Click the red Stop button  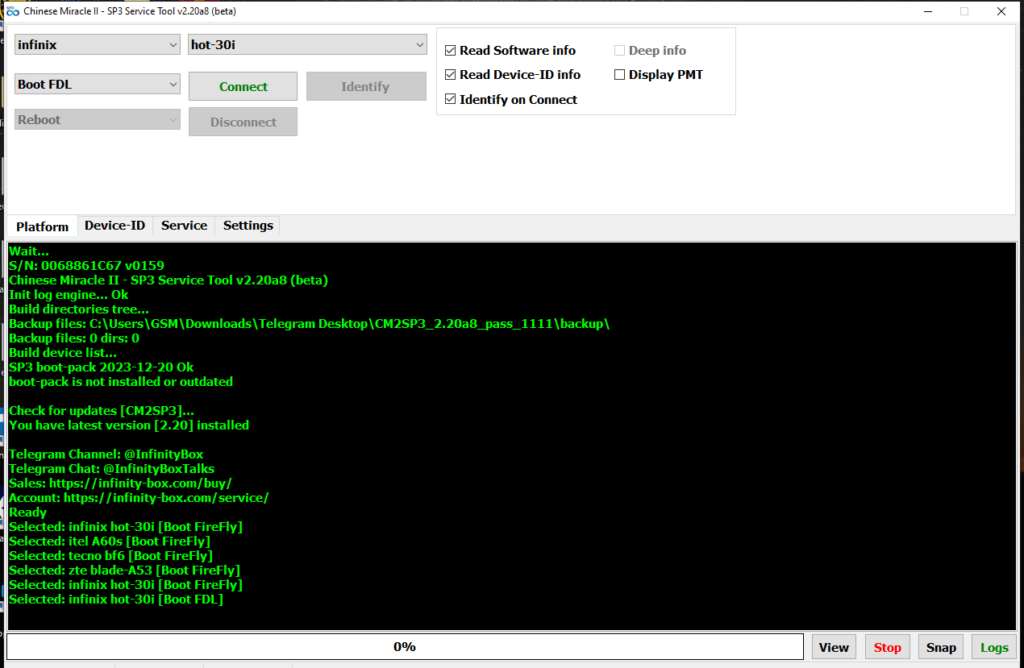[x=887, y=647]
